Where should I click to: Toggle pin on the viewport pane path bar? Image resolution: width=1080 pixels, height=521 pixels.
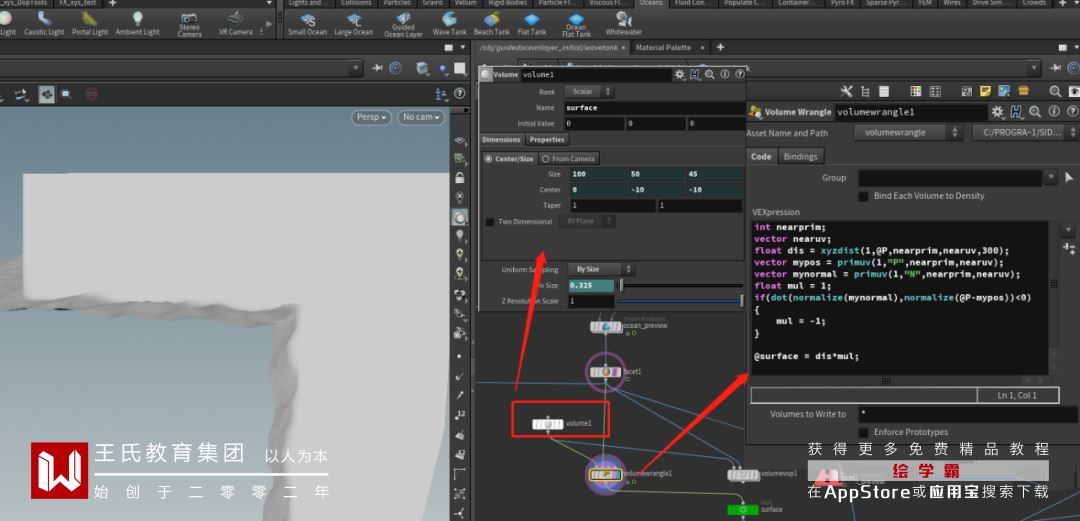tap(377, 68)
